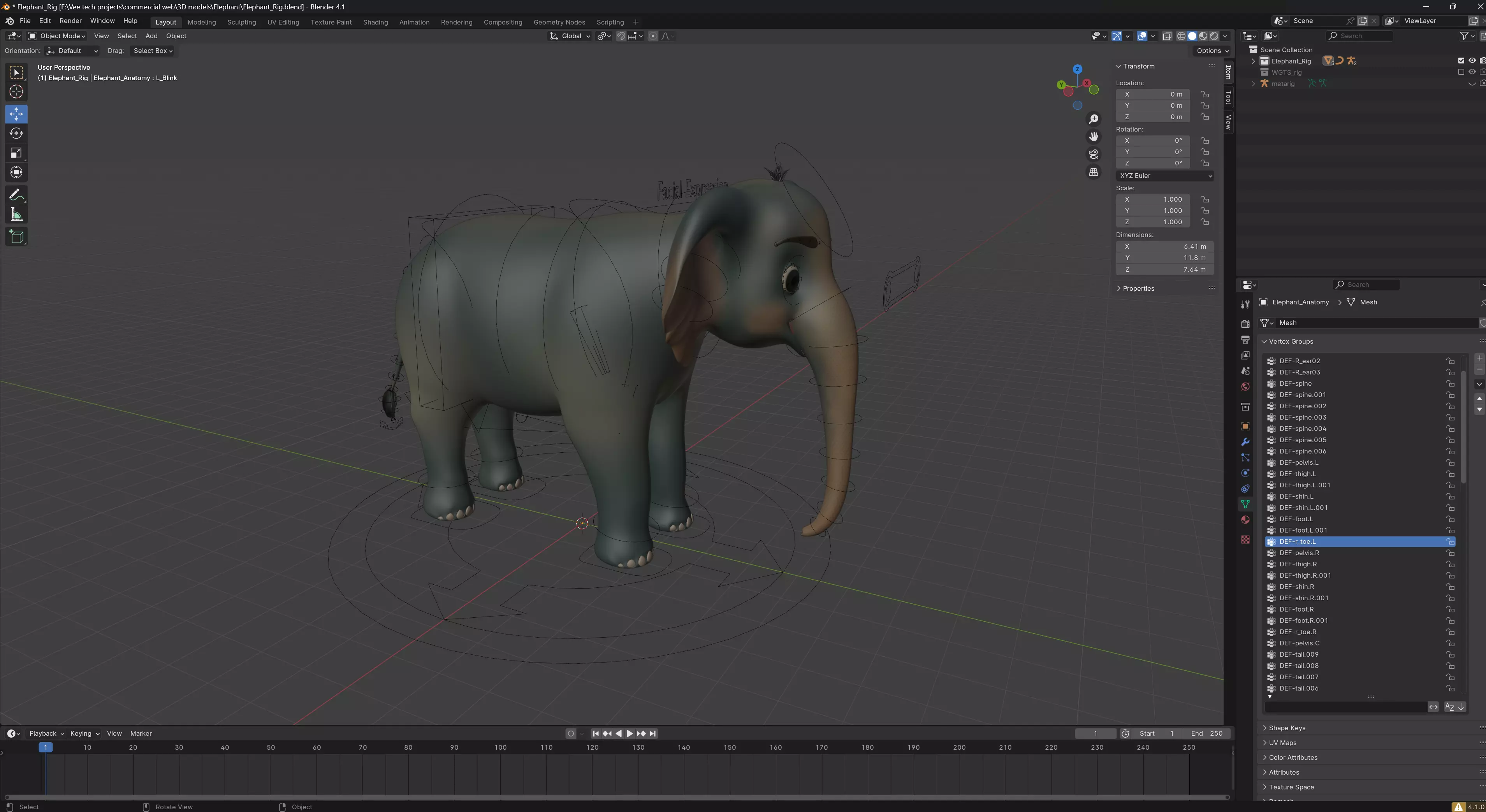Select the Annotate tool

(x=16, y=195)
